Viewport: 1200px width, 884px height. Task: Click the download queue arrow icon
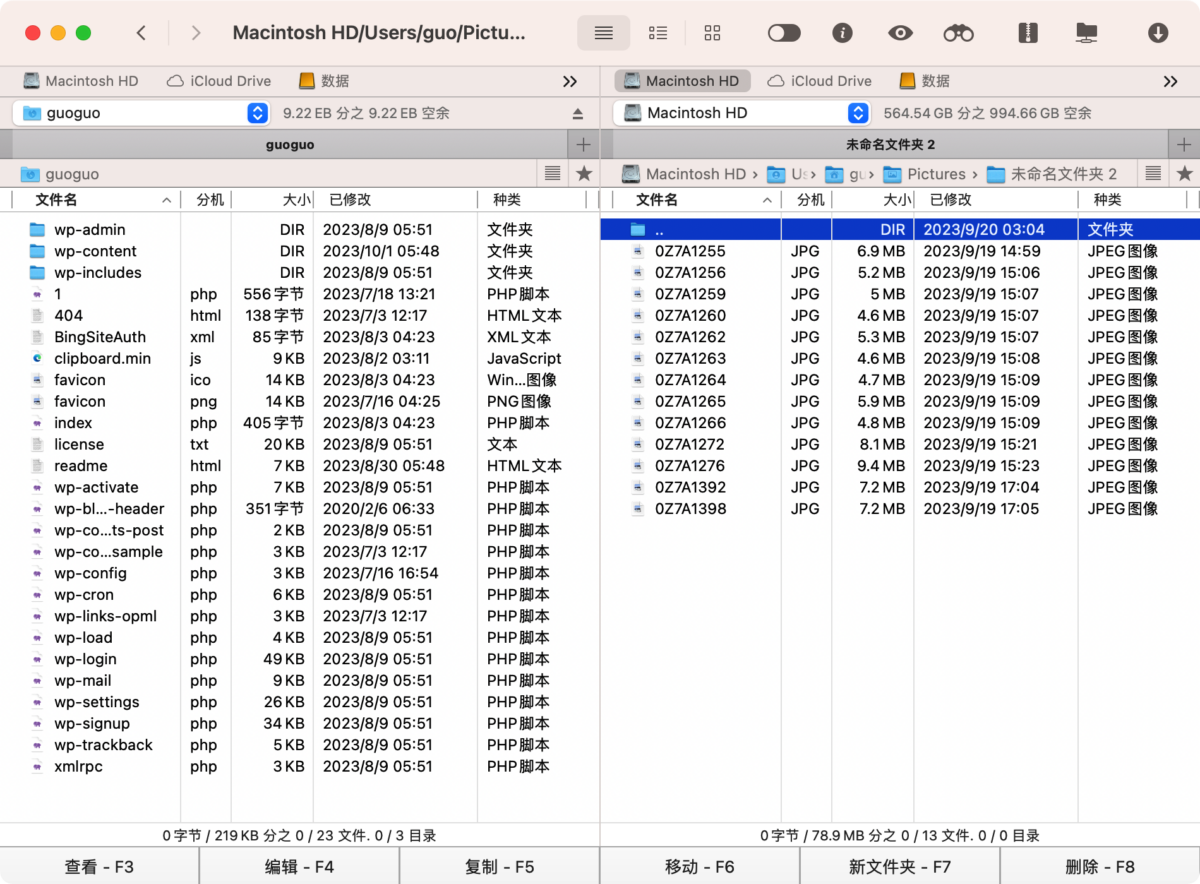(1158, 33)
